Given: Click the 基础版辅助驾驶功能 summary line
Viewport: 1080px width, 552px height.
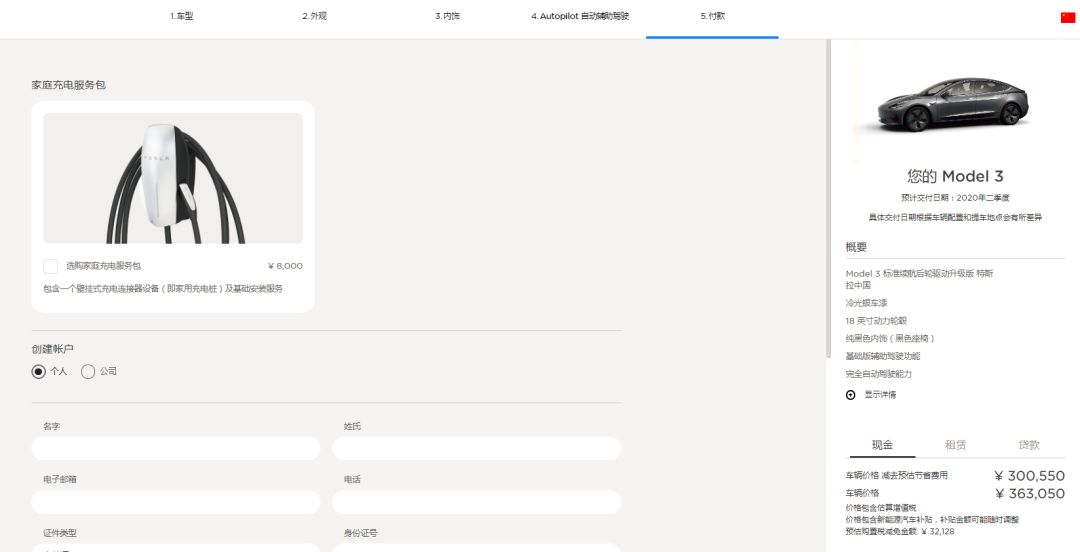Looking at the screenshot, I should [x=883, y=356].
